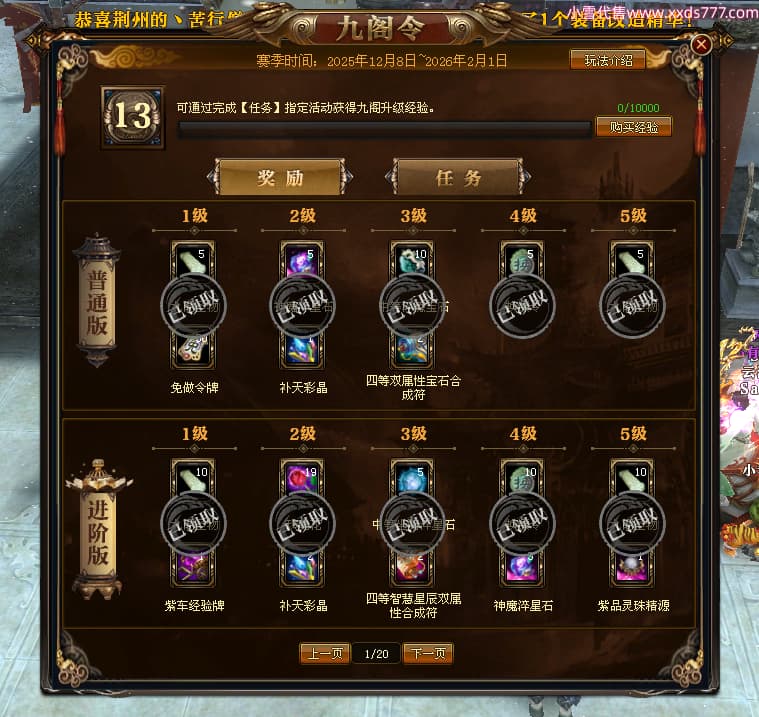759x717 pixels.
Task: Click the 紫品灵珠精源 reward icon
Action: coord(632,567)
